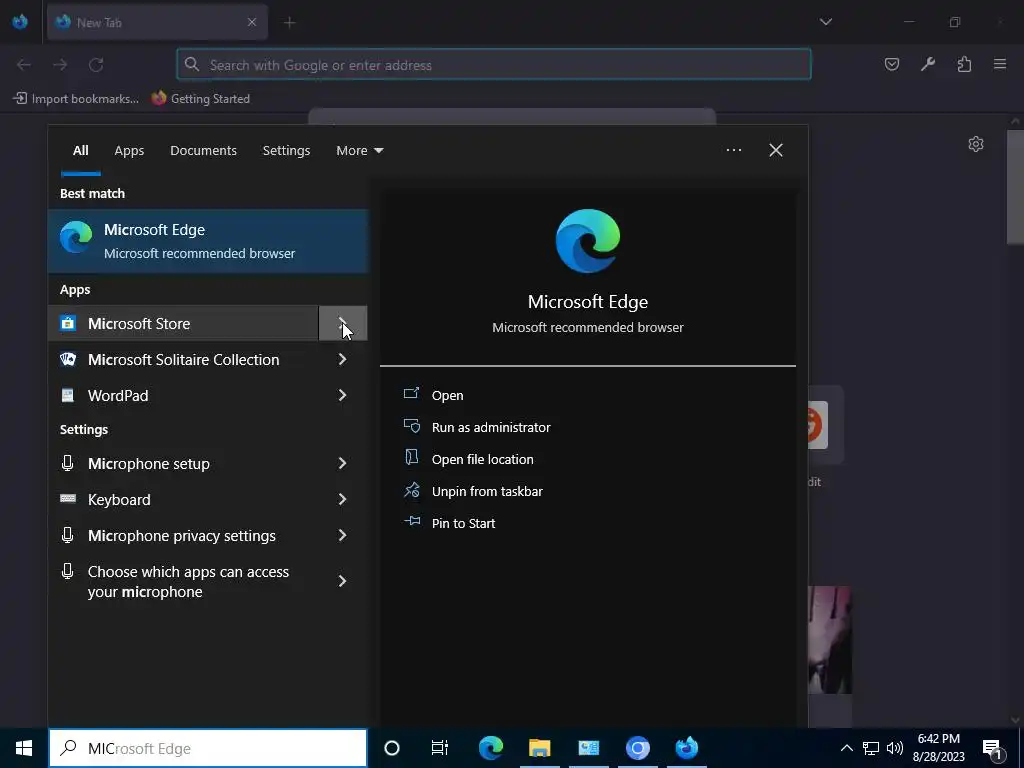The image size is (1024, 768).
Task: Select the All search tab
Action: point(80,150)
